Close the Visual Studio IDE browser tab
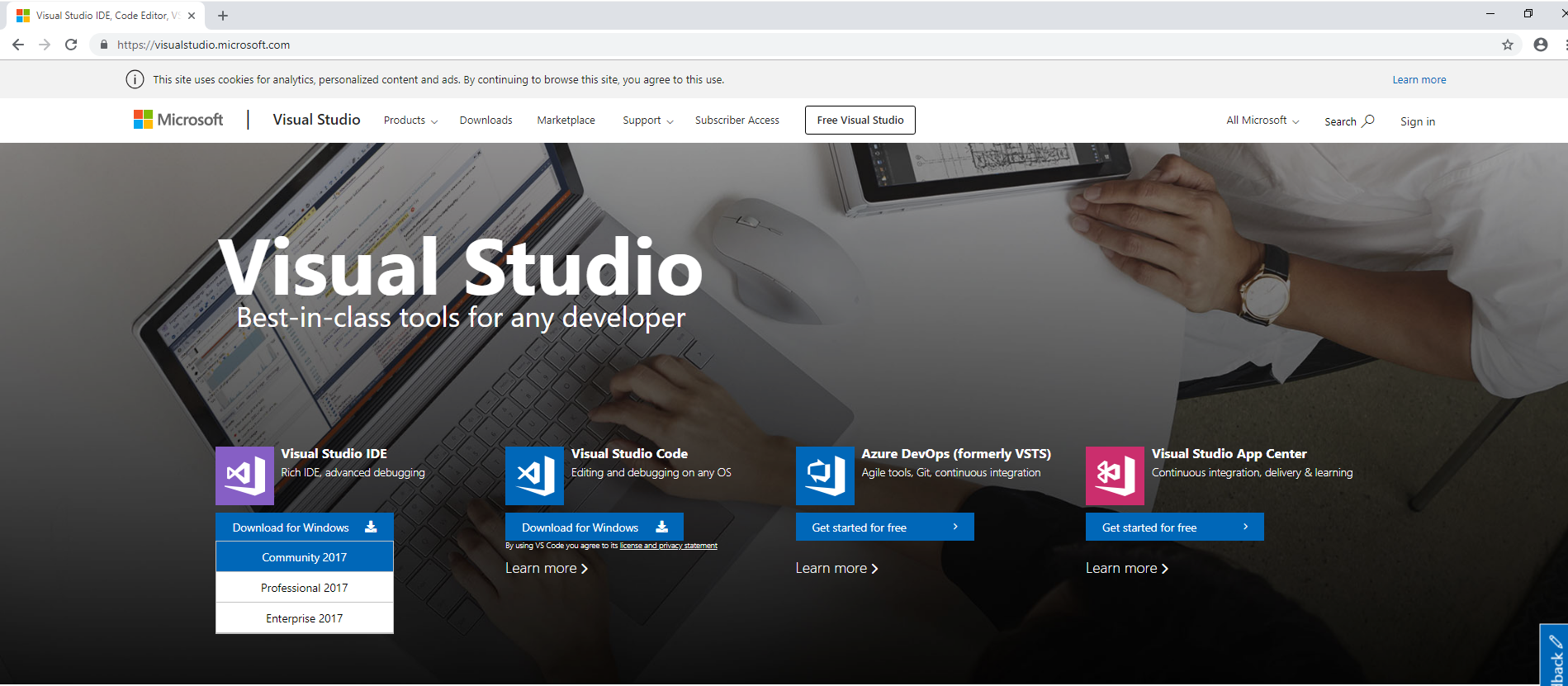This screenshot has height=686, width=1568. pyautogui.click(x=192, y=16)
